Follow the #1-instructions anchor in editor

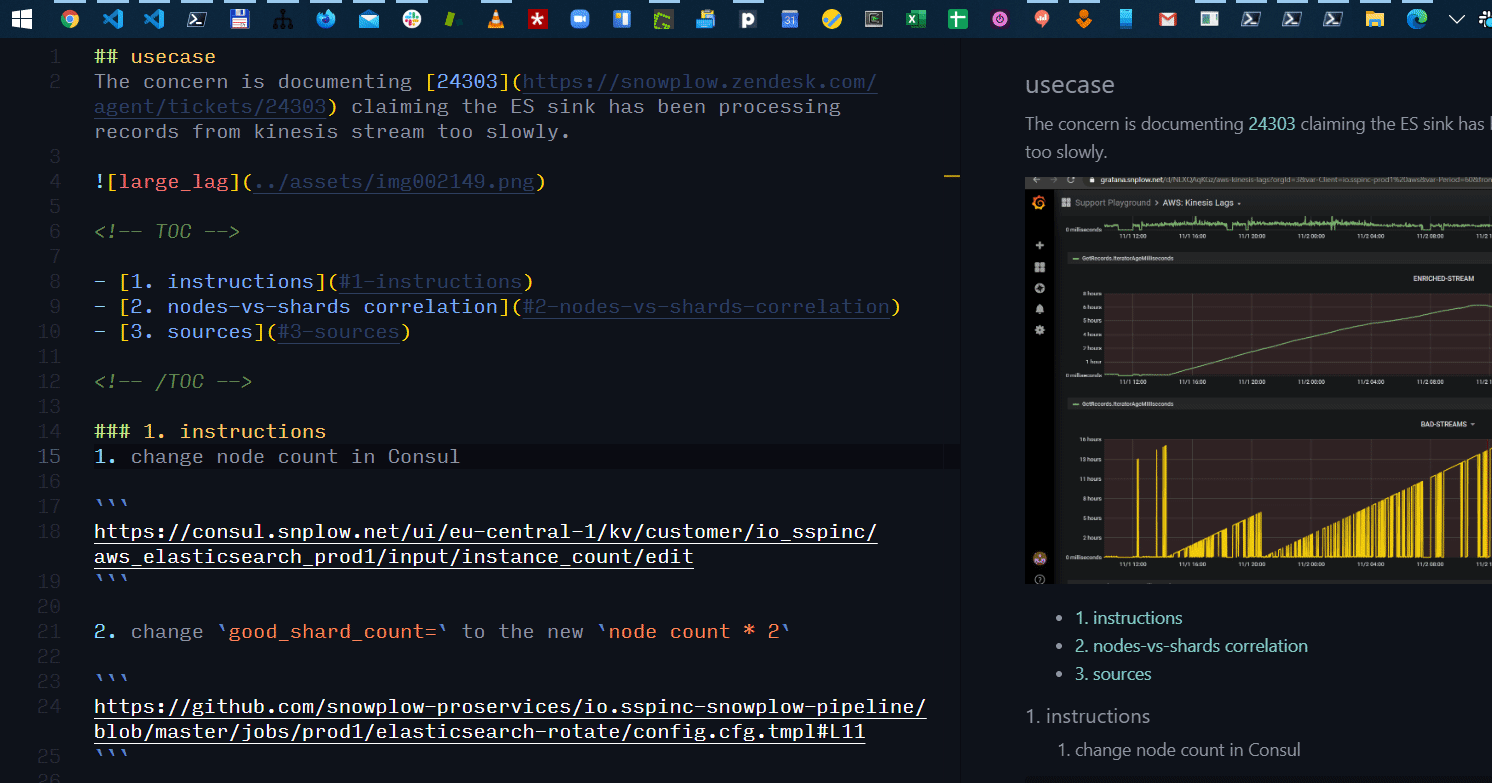coord(430,282)
